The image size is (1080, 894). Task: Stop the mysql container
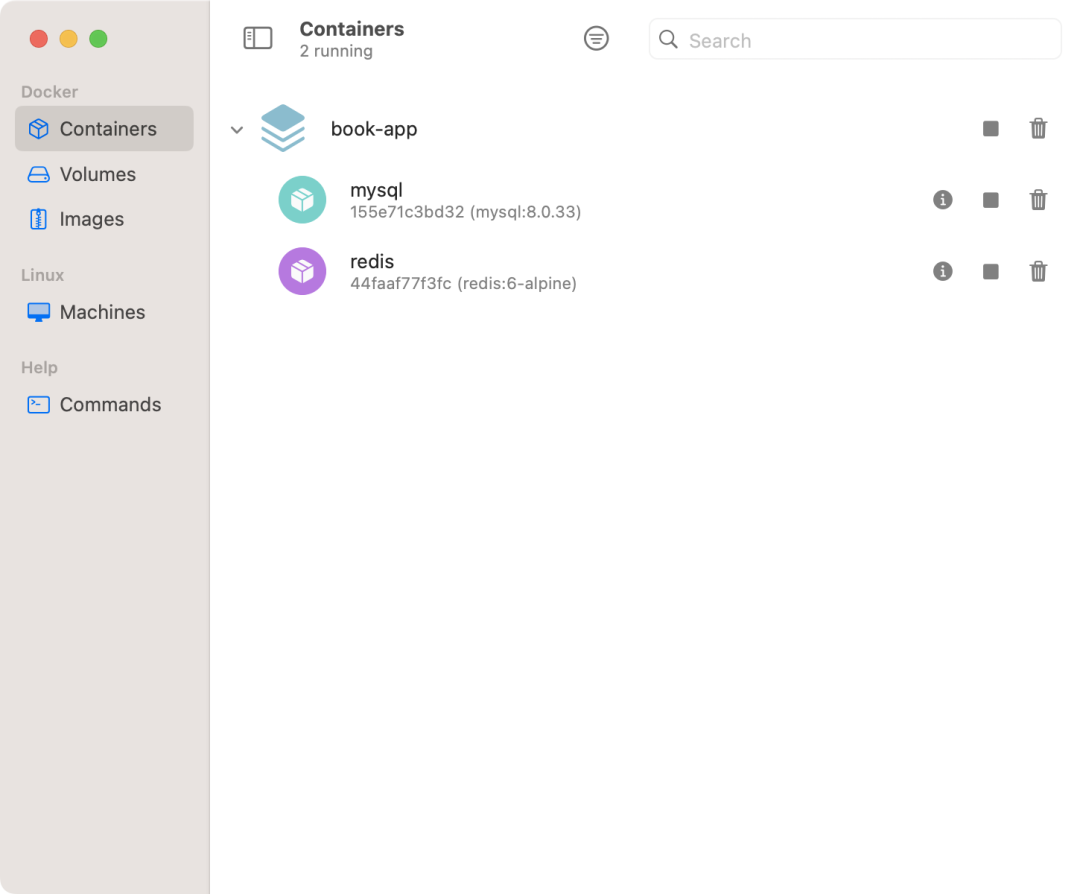990,200
